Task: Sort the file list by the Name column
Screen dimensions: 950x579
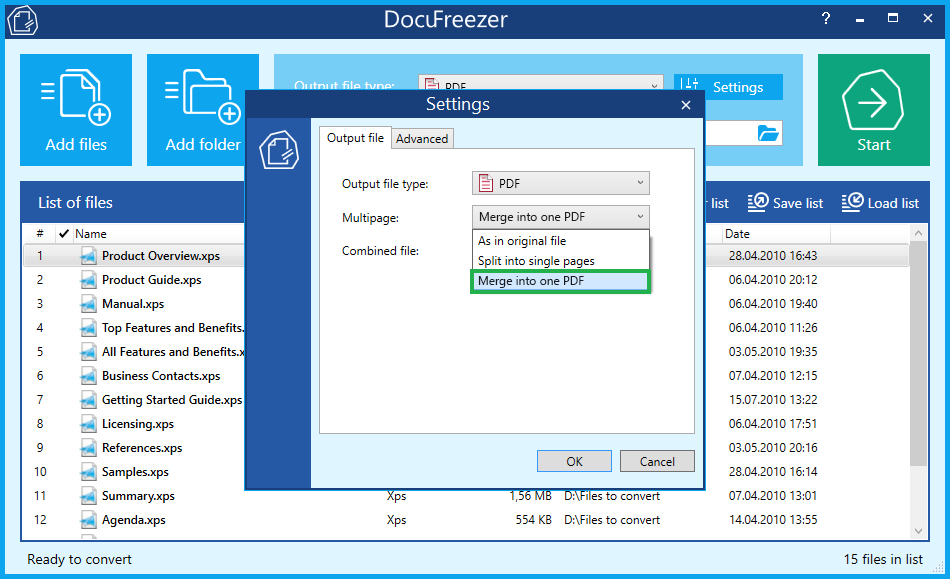Action: tap(91, 234)
